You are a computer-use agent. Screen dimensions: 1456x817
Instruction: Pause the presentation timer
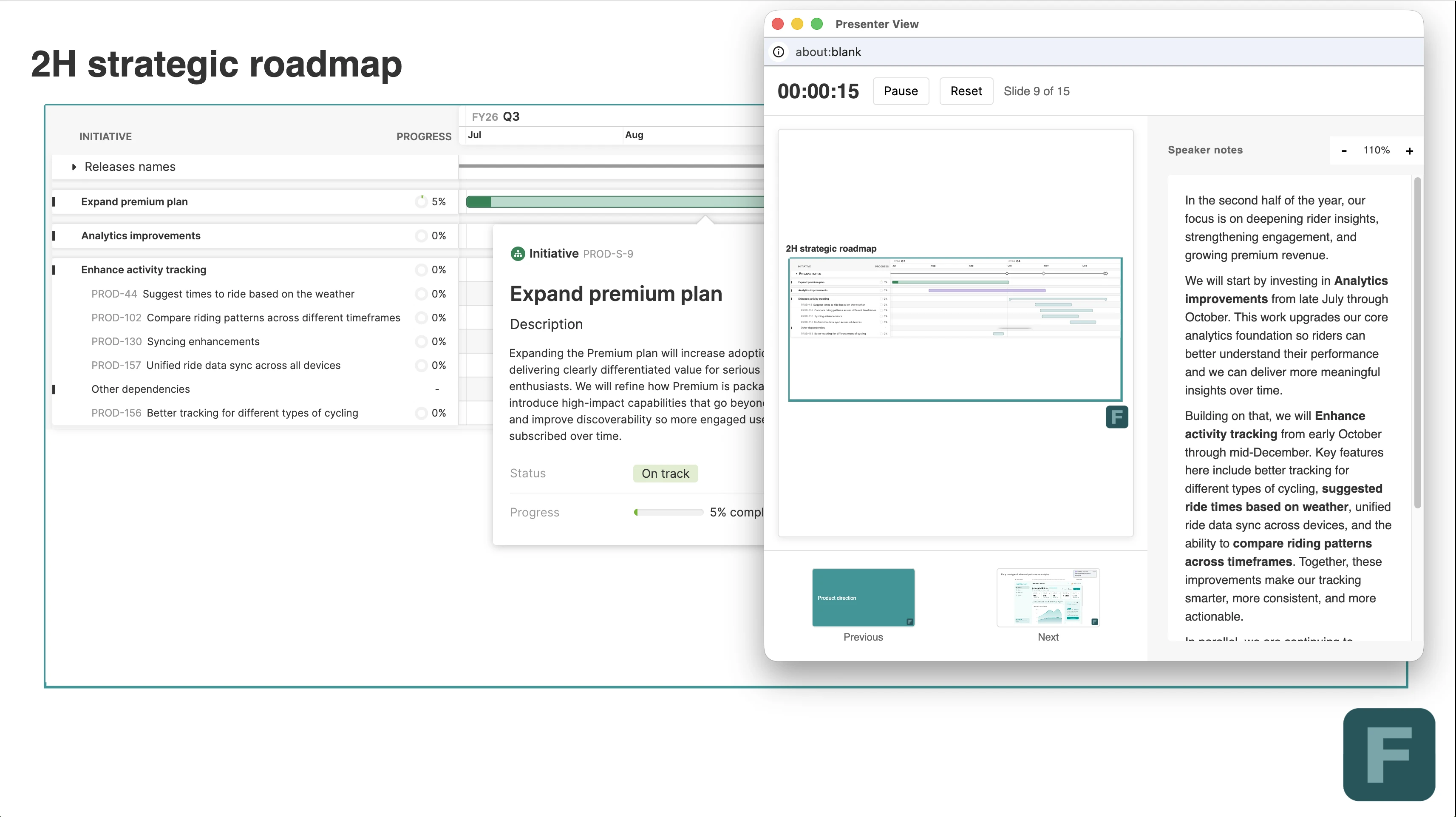click(x=901, y=91)
